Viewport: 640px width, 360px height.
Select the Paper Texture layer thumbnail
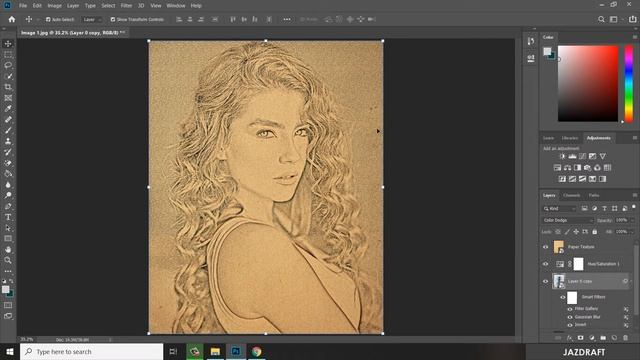point(558,247)
